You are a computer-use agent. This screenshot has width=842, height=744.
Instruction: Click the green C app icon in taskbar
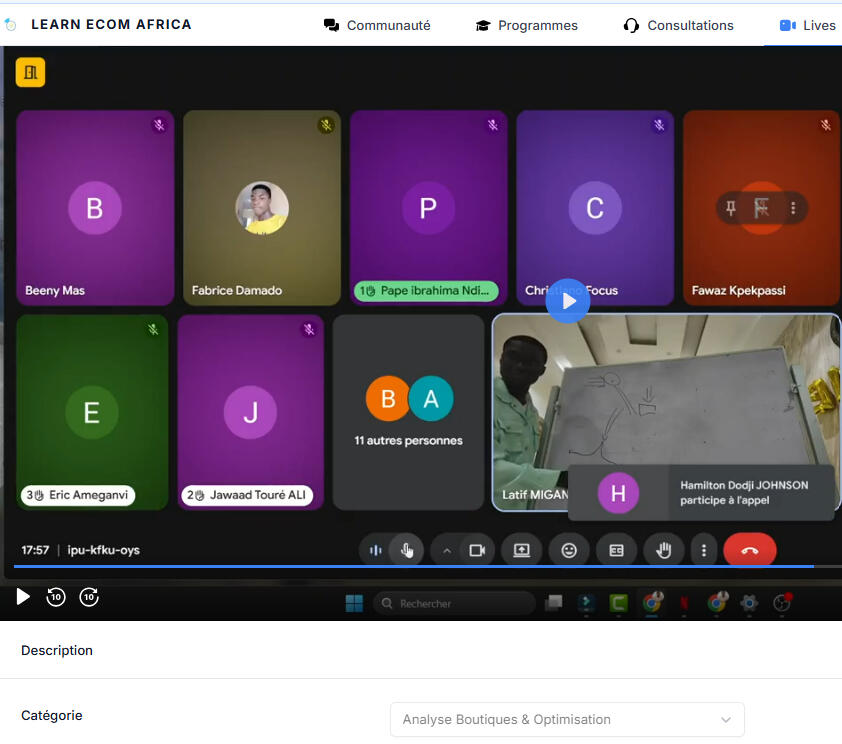[x=619, y=603]
